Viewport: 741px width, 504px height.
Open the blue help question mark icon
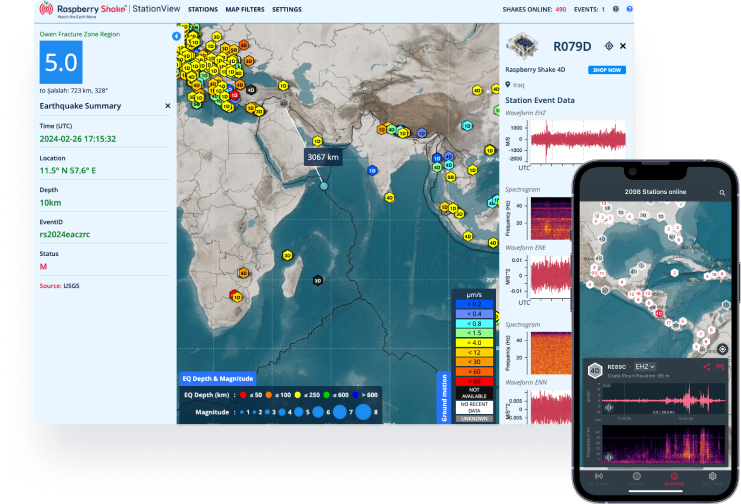coord(629,9)
